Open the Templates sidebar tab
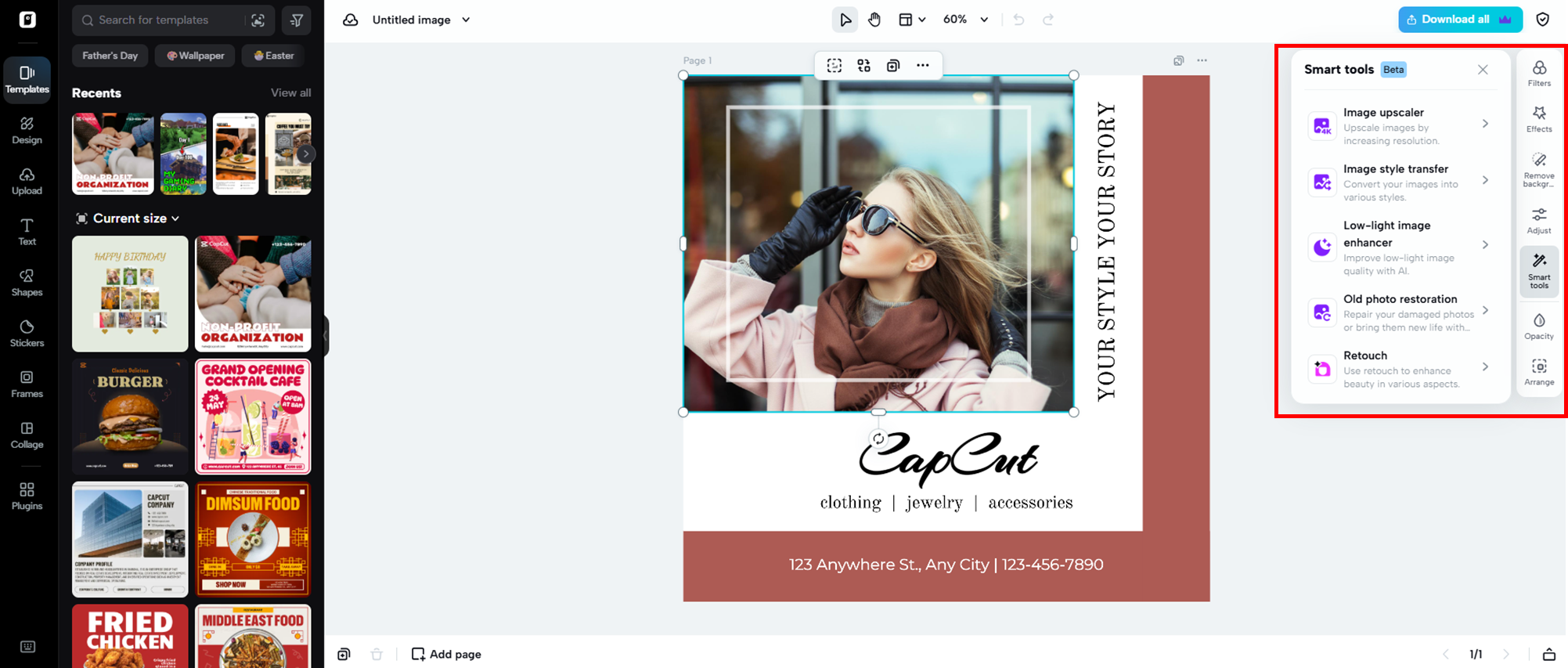The width and height of the screenshot is (1568, 668). point(27,79)
